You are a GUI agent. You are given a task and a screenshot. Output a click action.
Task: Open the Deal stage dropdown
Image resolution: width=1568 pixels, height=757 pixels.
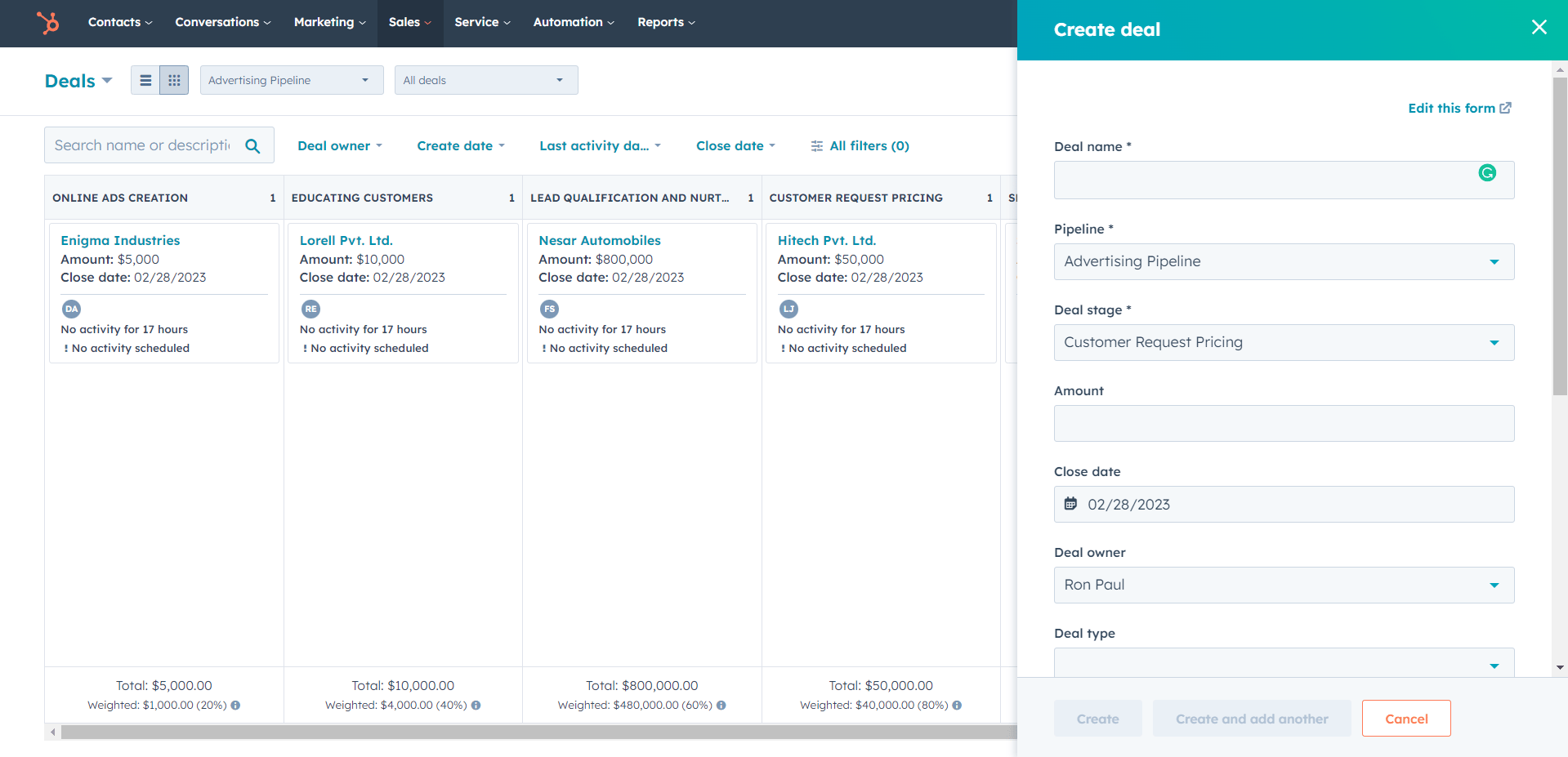pos(1284,342)
